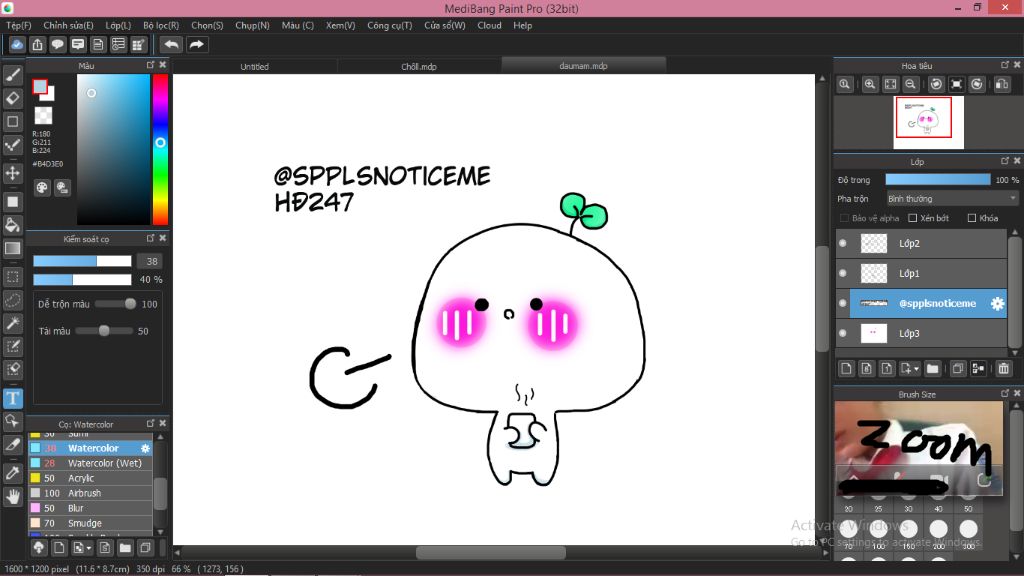
Task: Select the Lasso selection tool
Action: (12, 300)
